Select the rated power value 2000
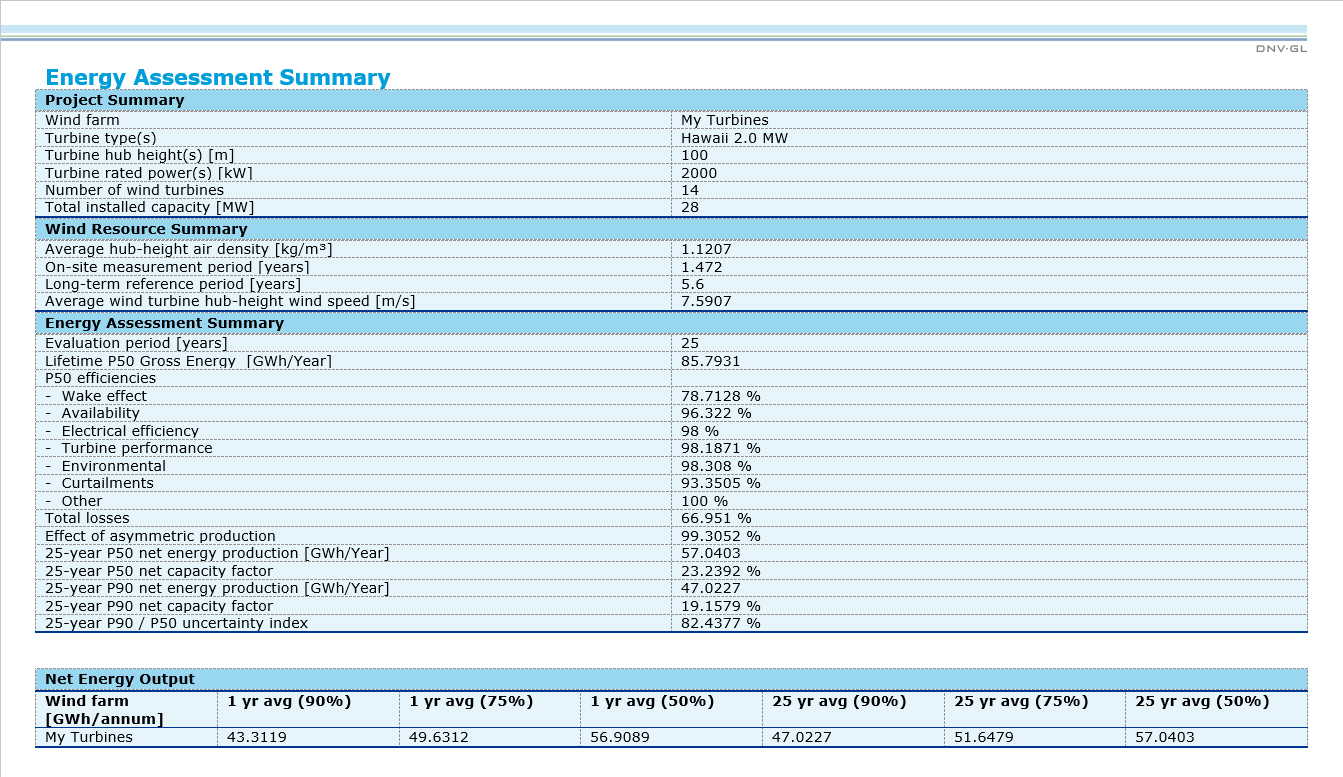 [x=699, y=173]
